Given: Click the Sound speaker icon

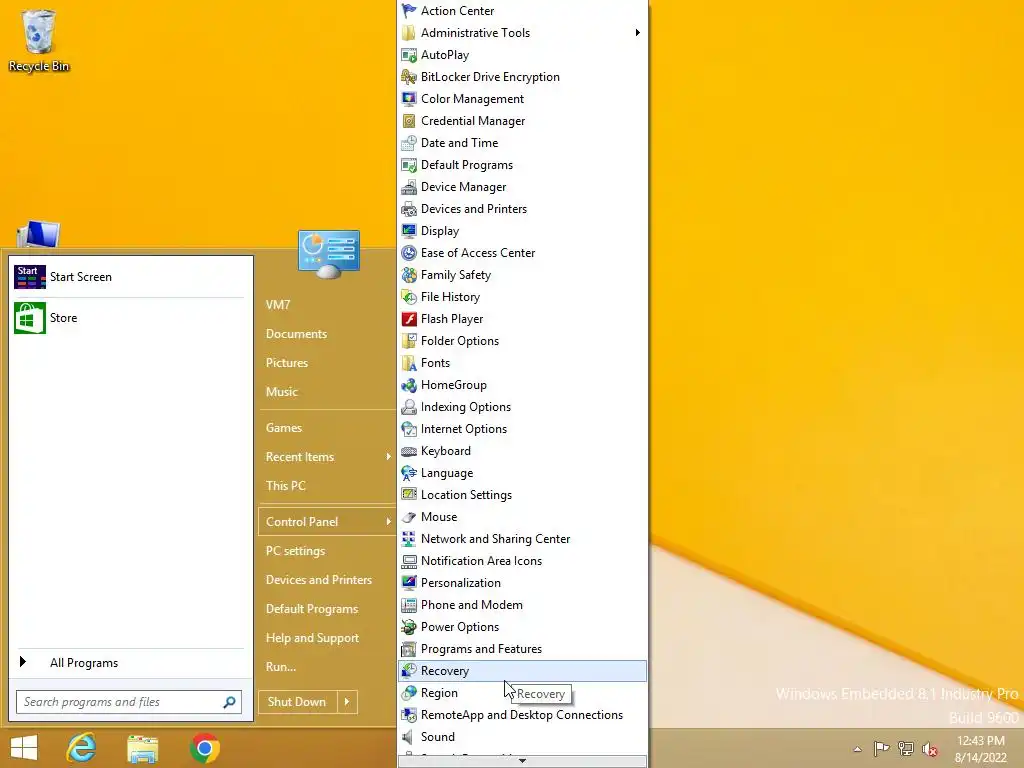Looking at the screenshot, I should tap(409, 737).
